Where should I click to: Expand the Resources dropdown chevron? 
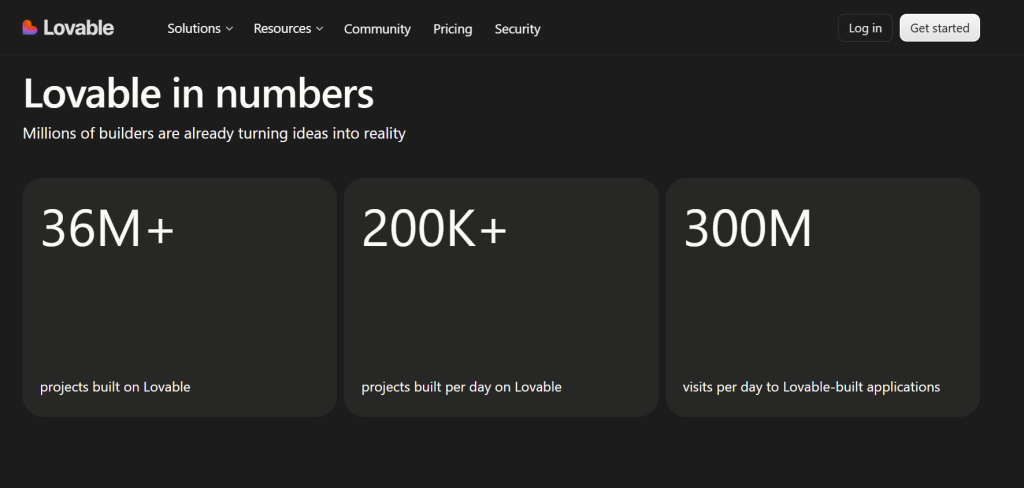coord(319,29)
